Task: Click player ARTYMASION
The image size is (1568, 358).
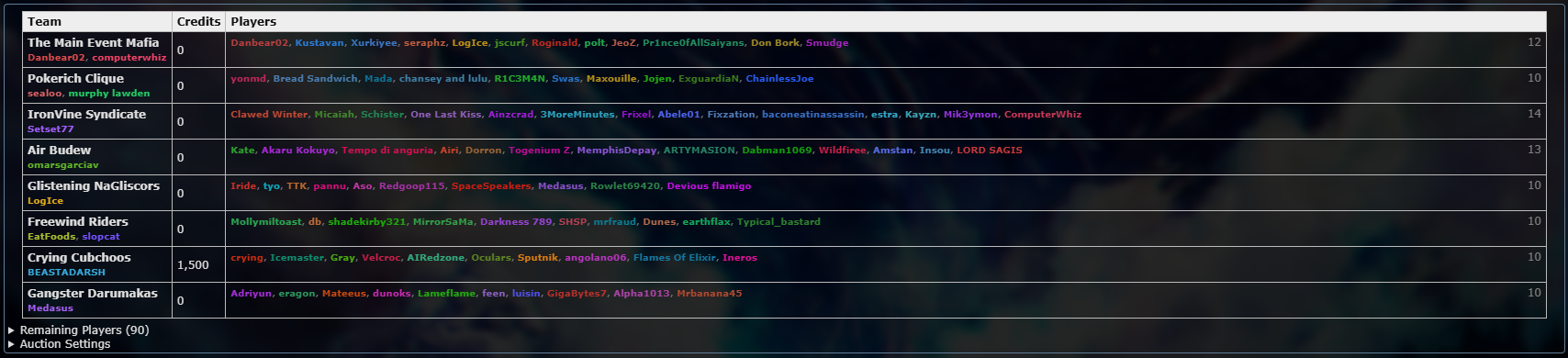Action: coord(700,151)
